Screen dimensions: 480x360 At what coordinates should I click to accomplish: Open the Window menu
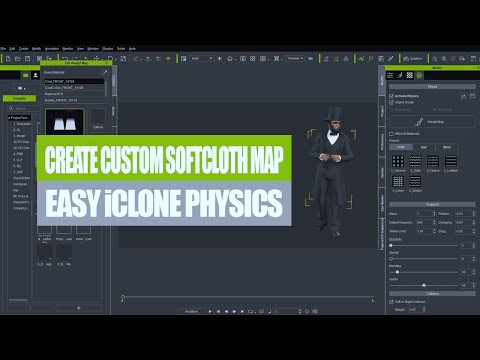pyautogui.click(x=93, y=49)
